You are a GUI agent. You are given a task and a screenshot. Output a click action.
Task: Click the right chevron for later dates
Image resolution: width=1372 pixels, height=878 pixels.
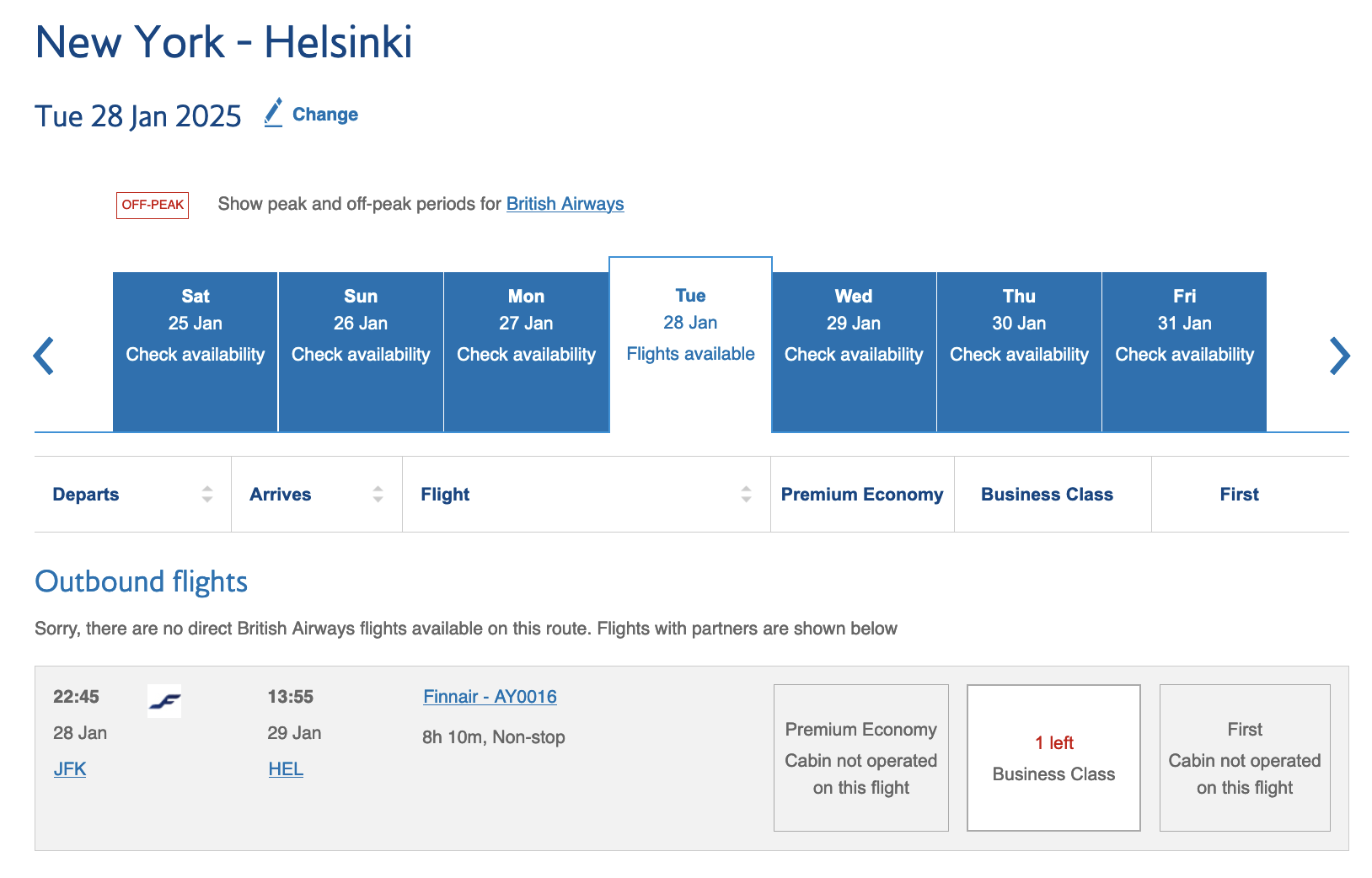point(1338,355)
